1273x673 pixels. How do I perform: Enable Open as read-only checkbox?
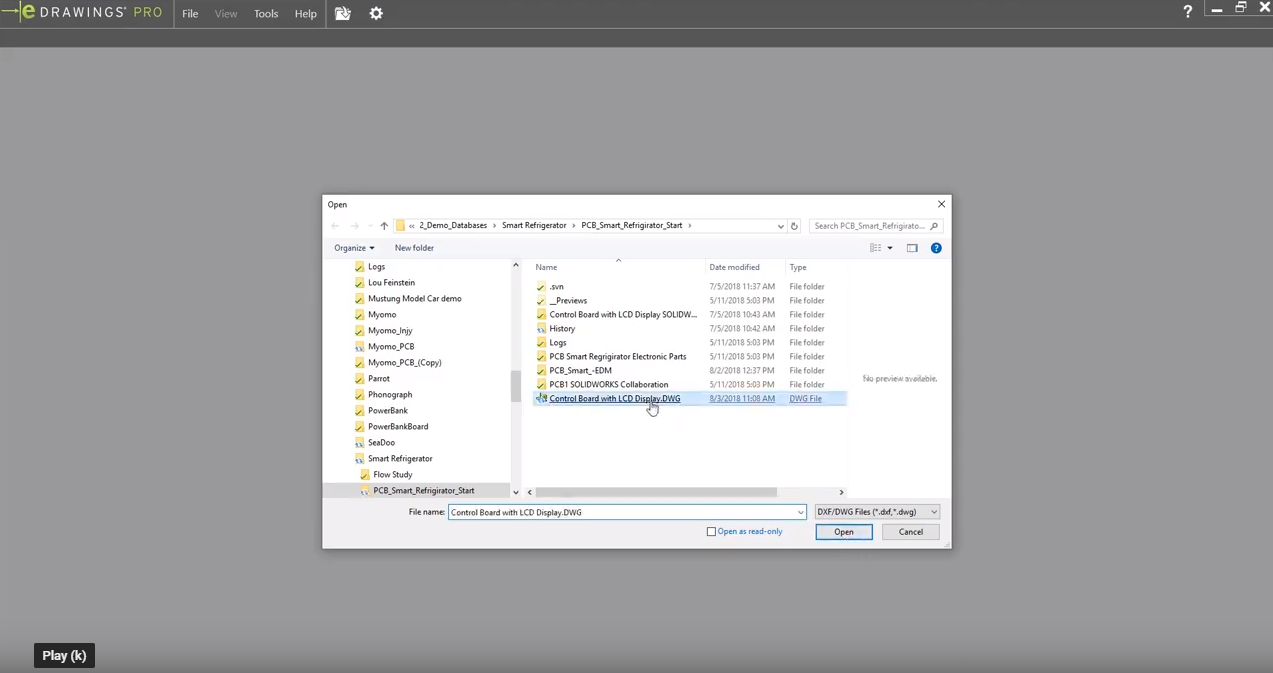click(712, 532)
